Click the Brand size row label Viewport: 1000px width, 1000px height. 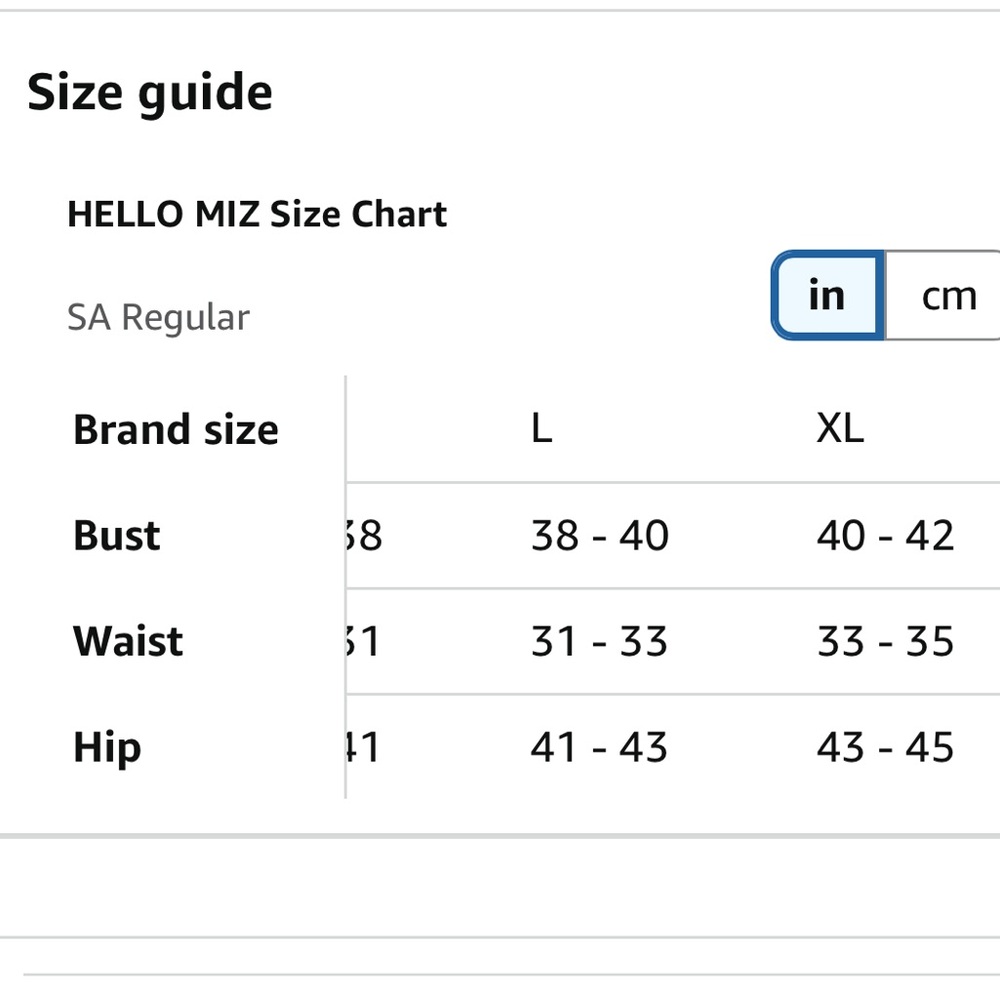(x=176, y=430)
